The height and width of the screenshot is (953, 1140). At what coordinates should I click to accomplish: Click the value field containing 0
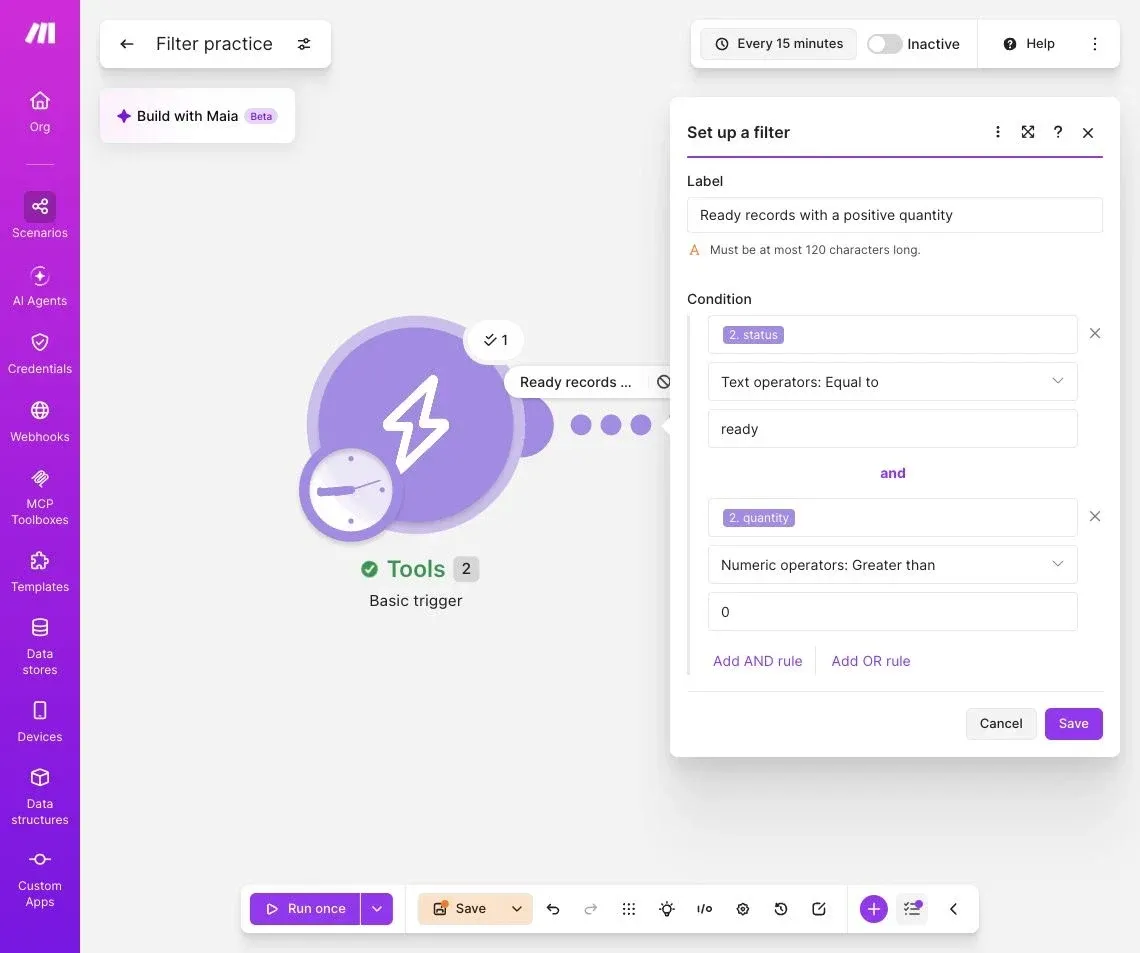pyautogui.click(x=892, y=612)
